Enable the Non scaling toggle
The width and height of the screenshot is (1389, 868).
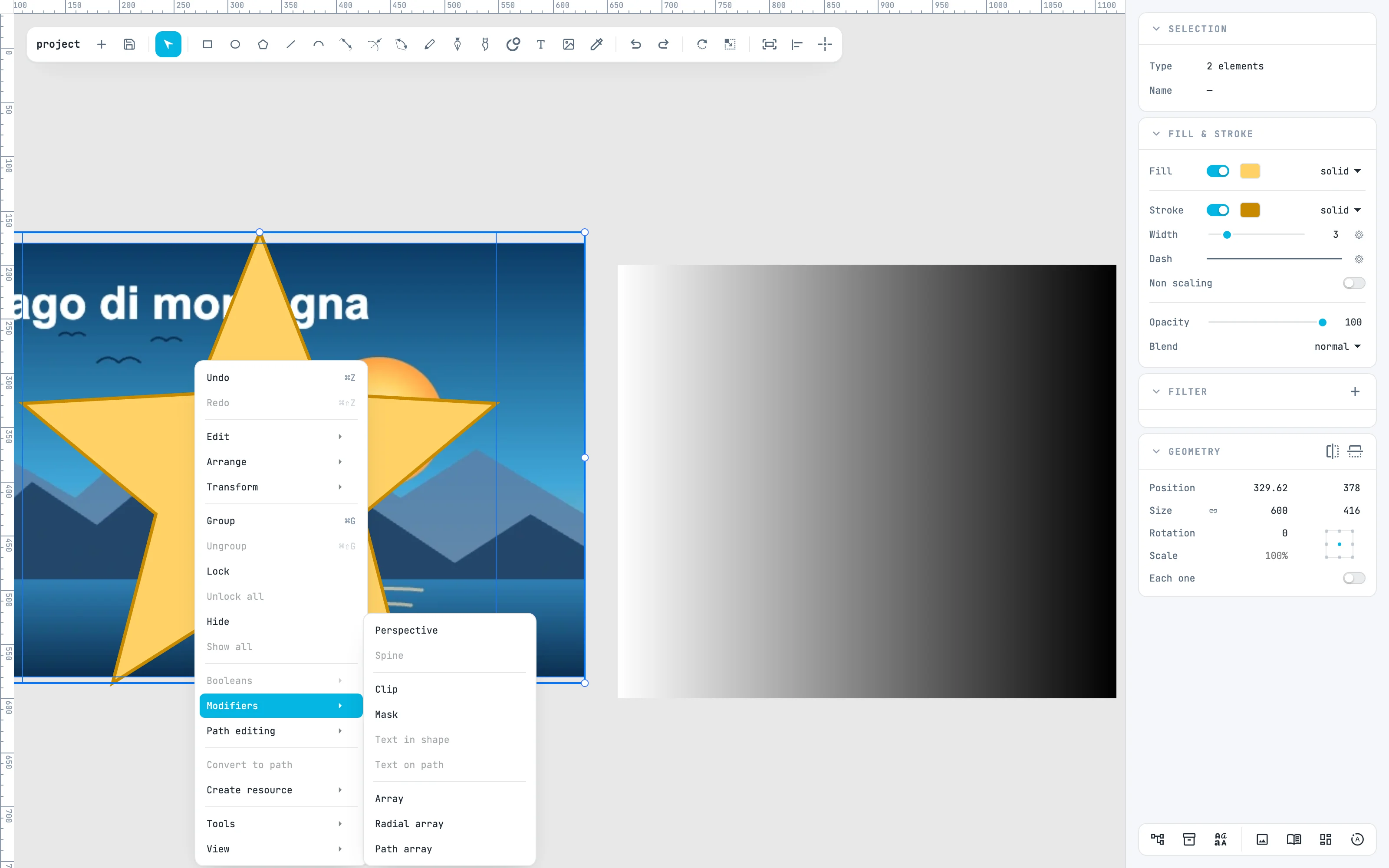[x=1354, y=283]
